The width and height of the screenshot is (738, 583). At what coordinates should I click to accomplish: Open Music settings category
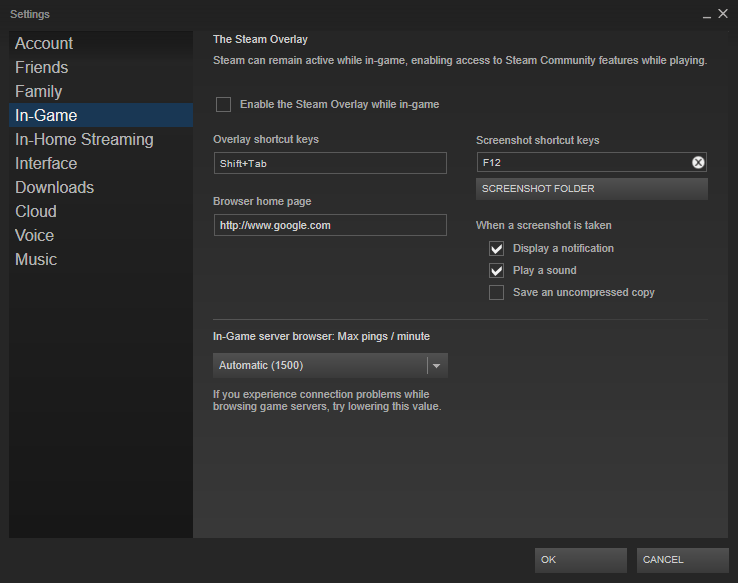[101, 259]
